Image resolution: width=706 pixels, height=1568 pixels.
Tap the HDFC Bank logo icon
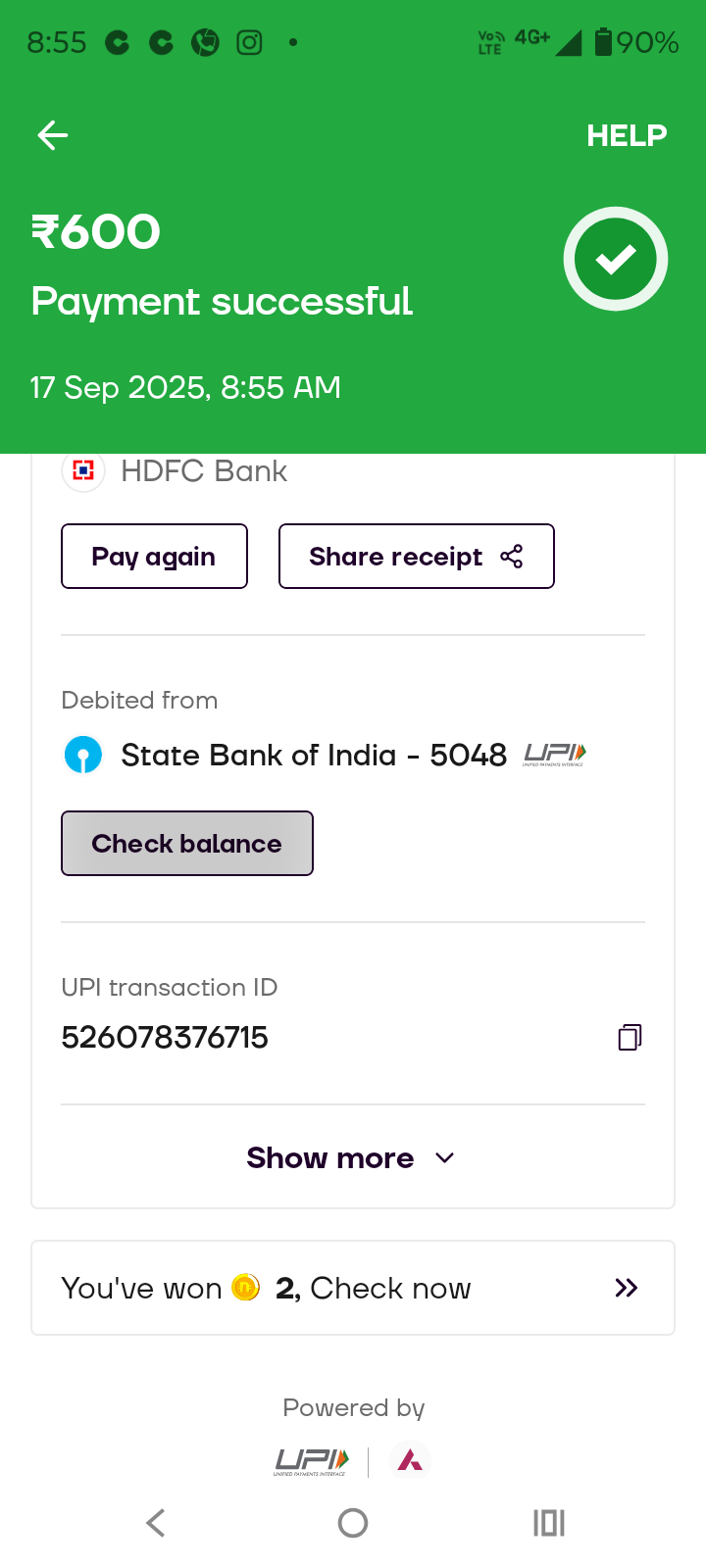[x=83, y=471]
